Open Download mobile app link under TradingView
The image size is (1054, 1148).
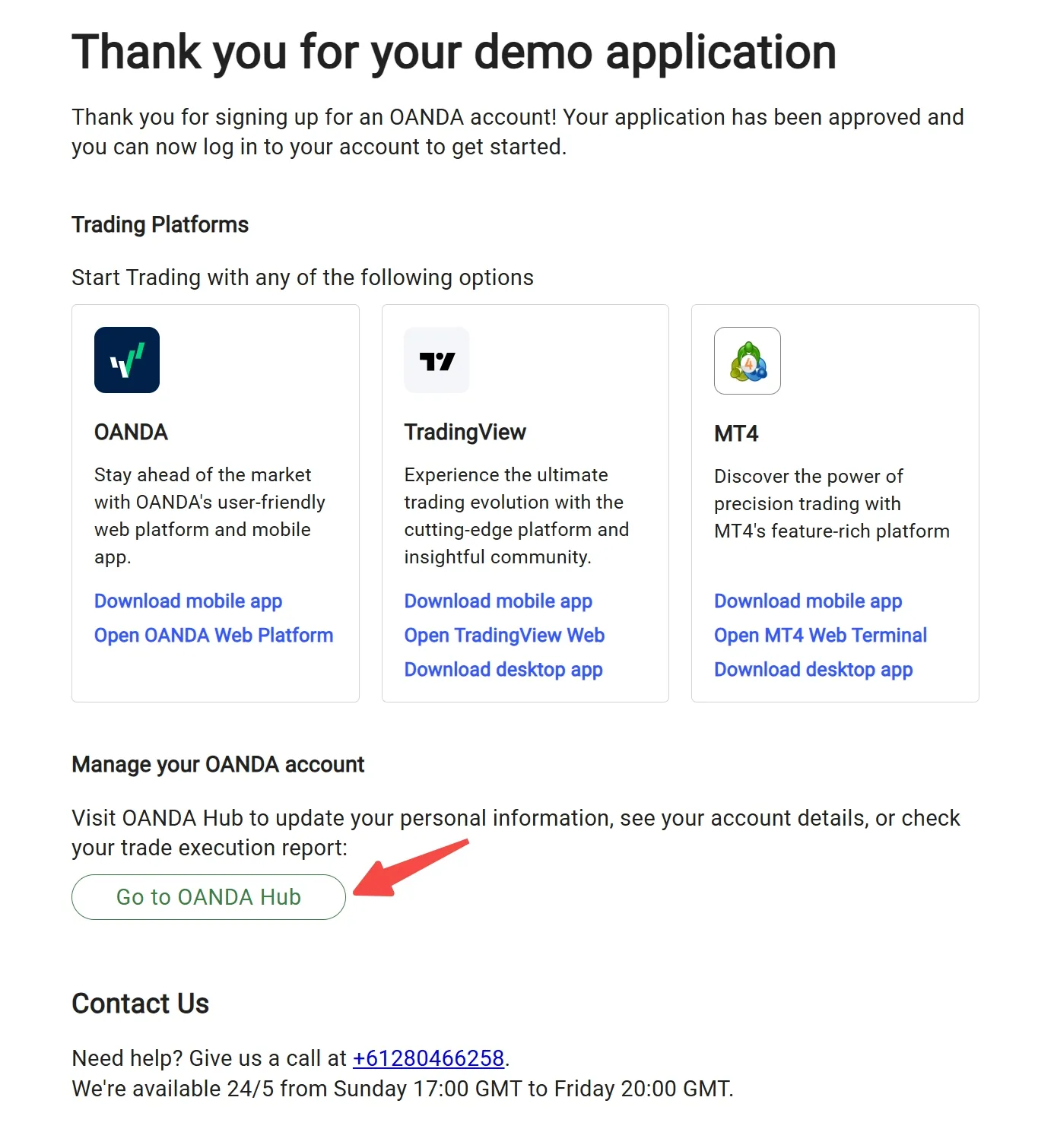point(498,601)
